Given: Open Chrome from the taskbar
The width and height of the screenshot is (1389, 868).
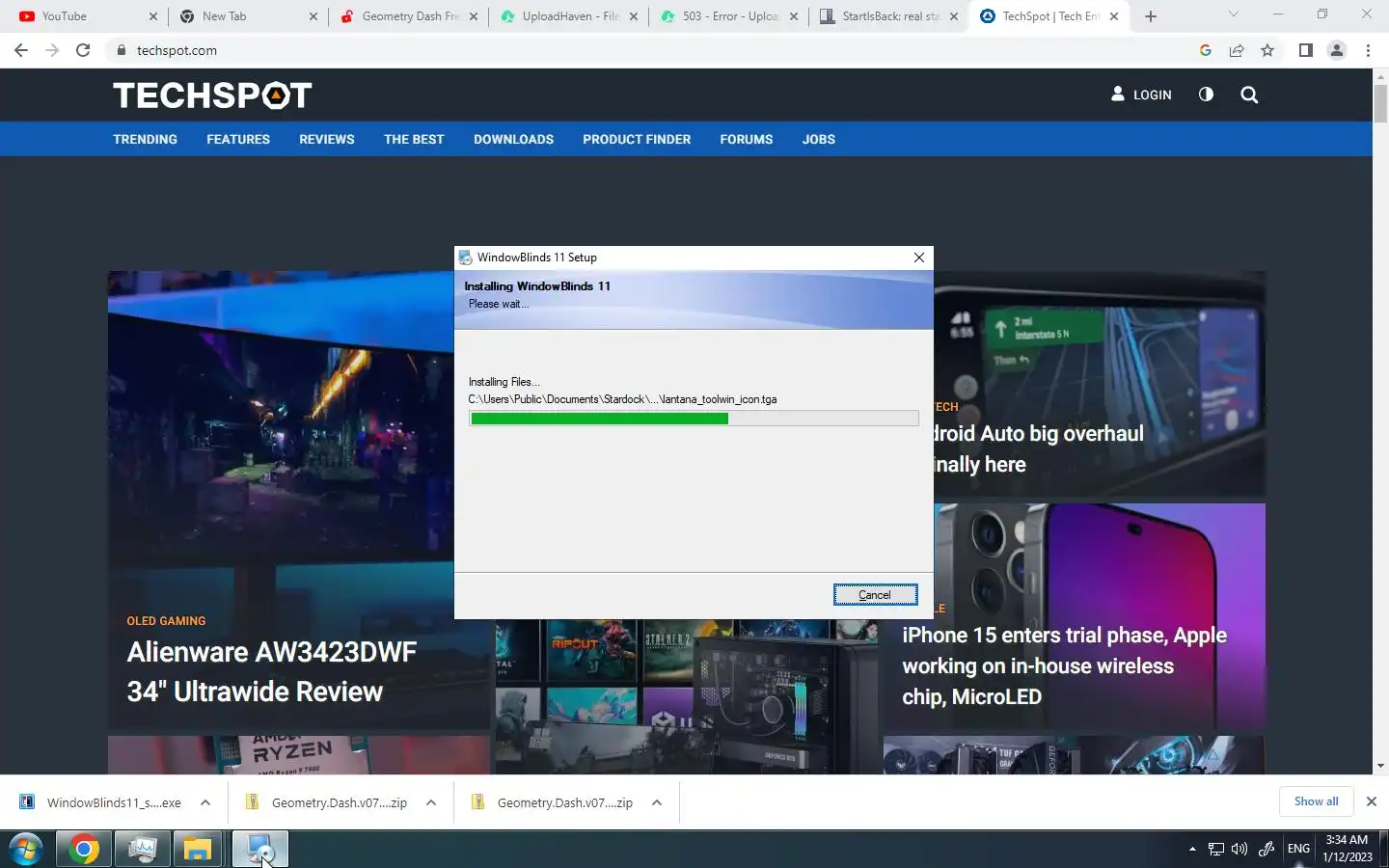Looking at the screenshot, I should 84,850.
